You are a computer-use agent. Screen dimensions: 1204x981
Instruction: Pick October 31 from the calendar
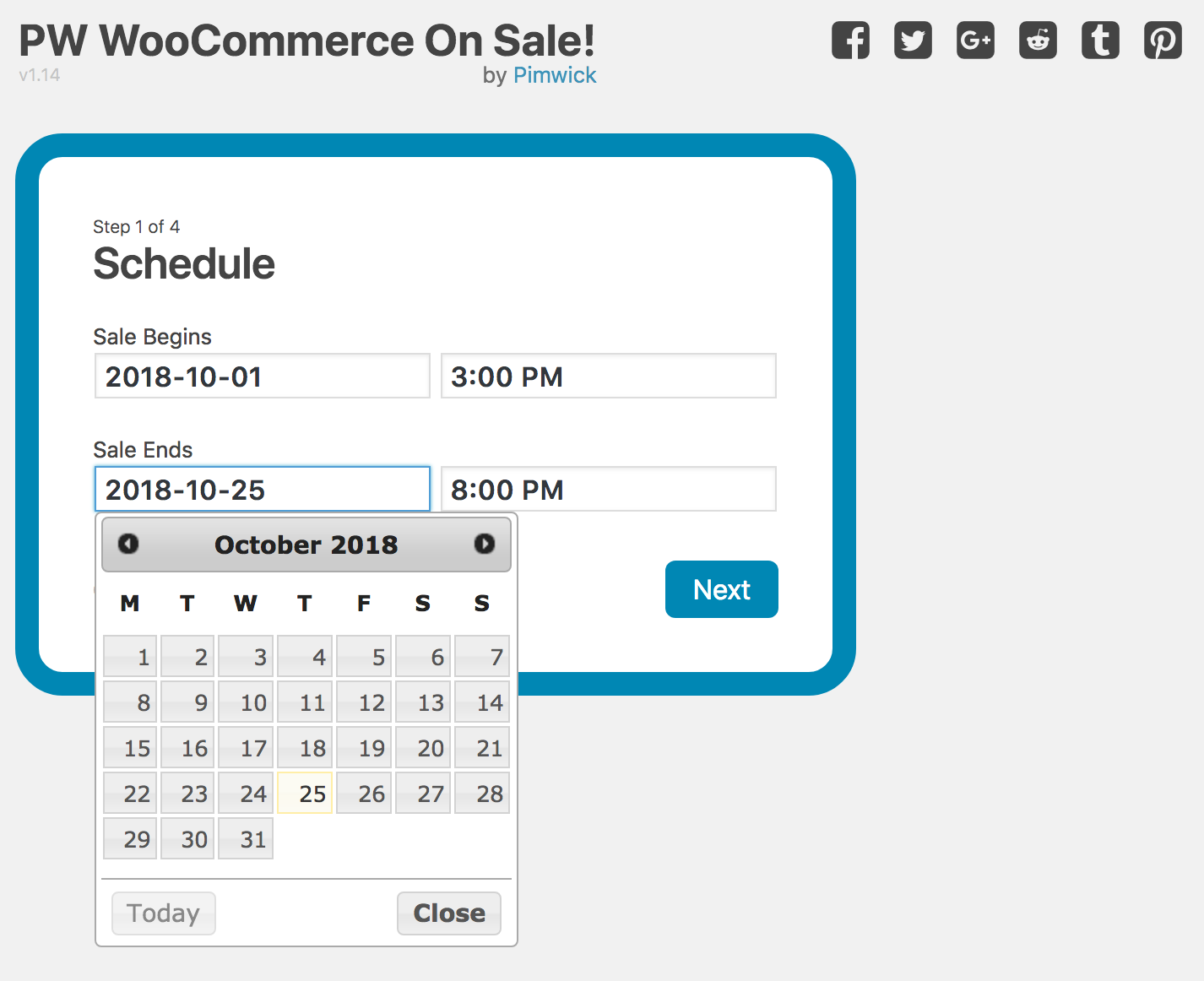[246, 837]
